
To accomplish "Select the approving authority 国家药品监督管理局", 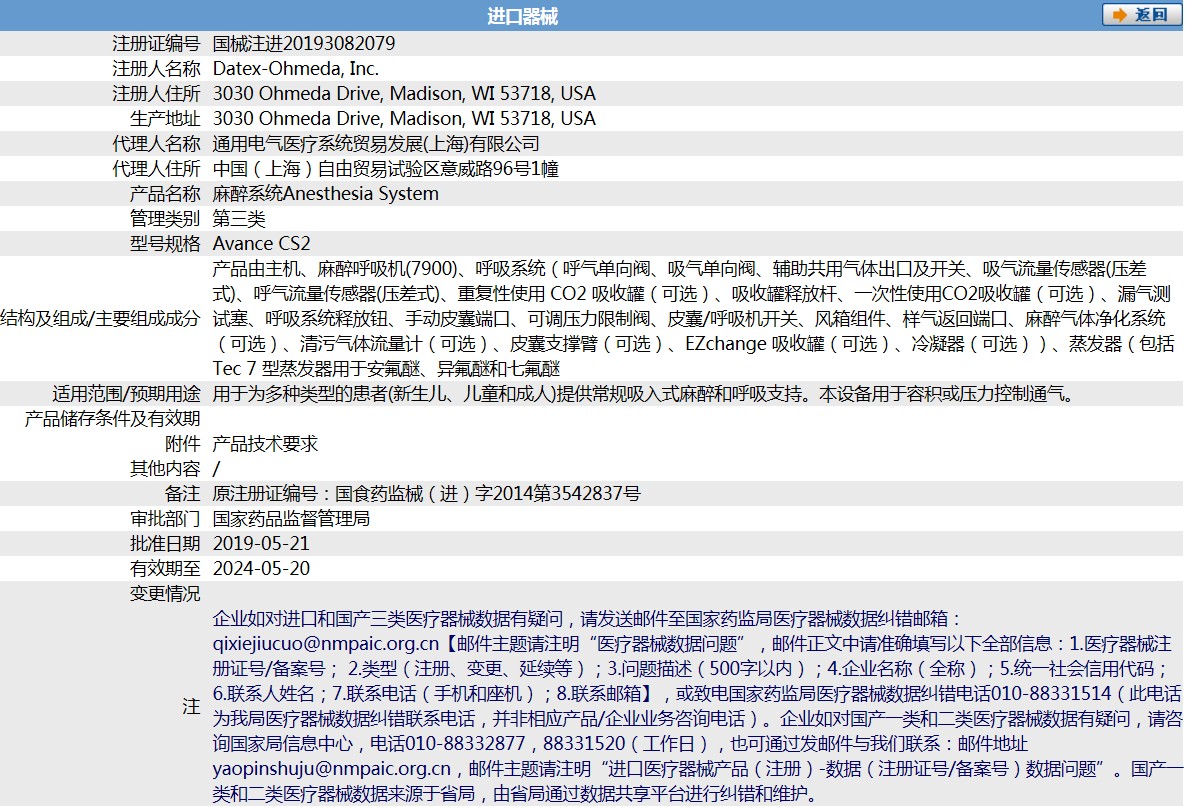I will click(x=292, y=518).
